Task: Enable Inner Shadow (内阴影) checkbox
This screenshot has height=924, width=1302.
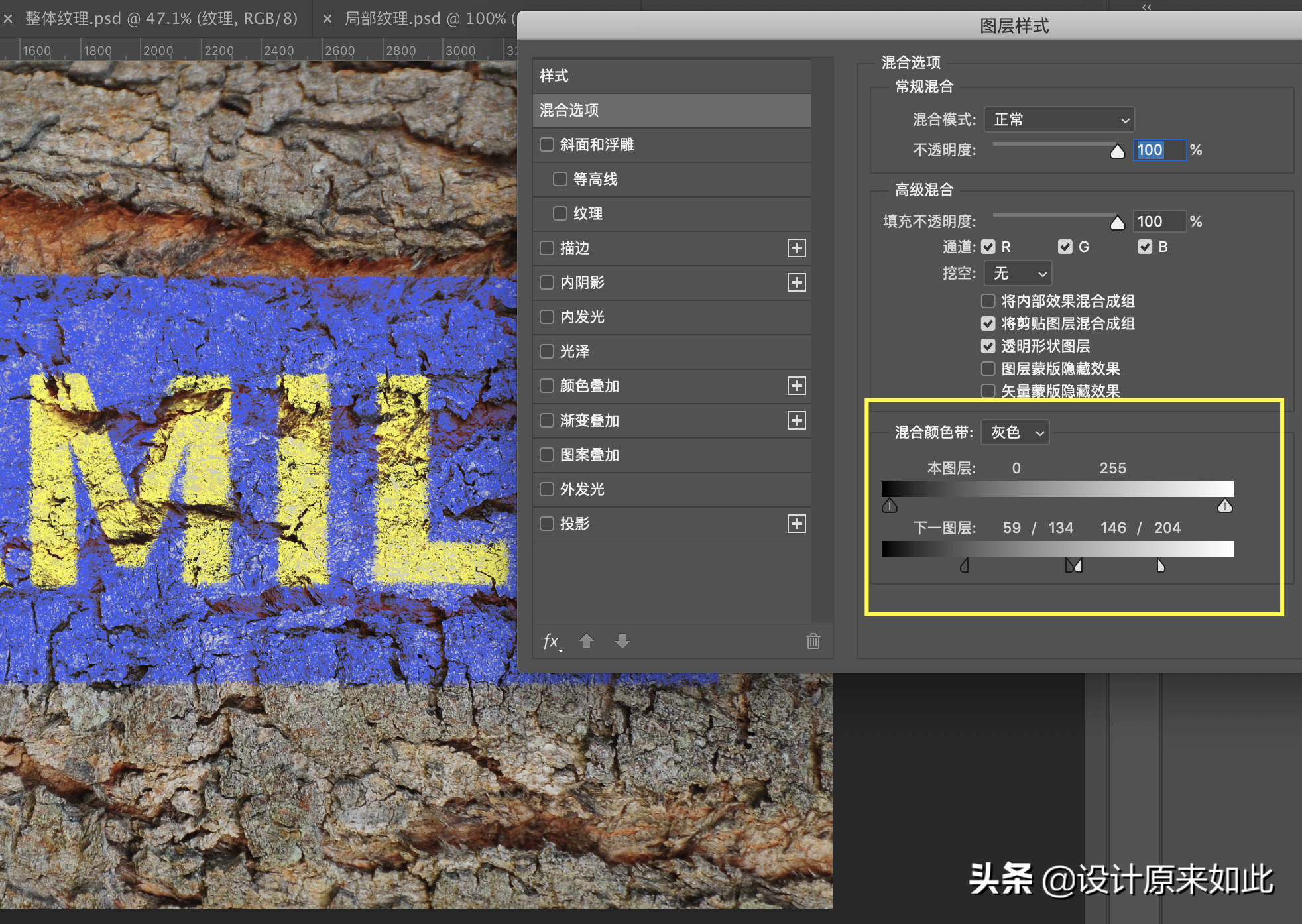Action: click(x=547, y=282)
